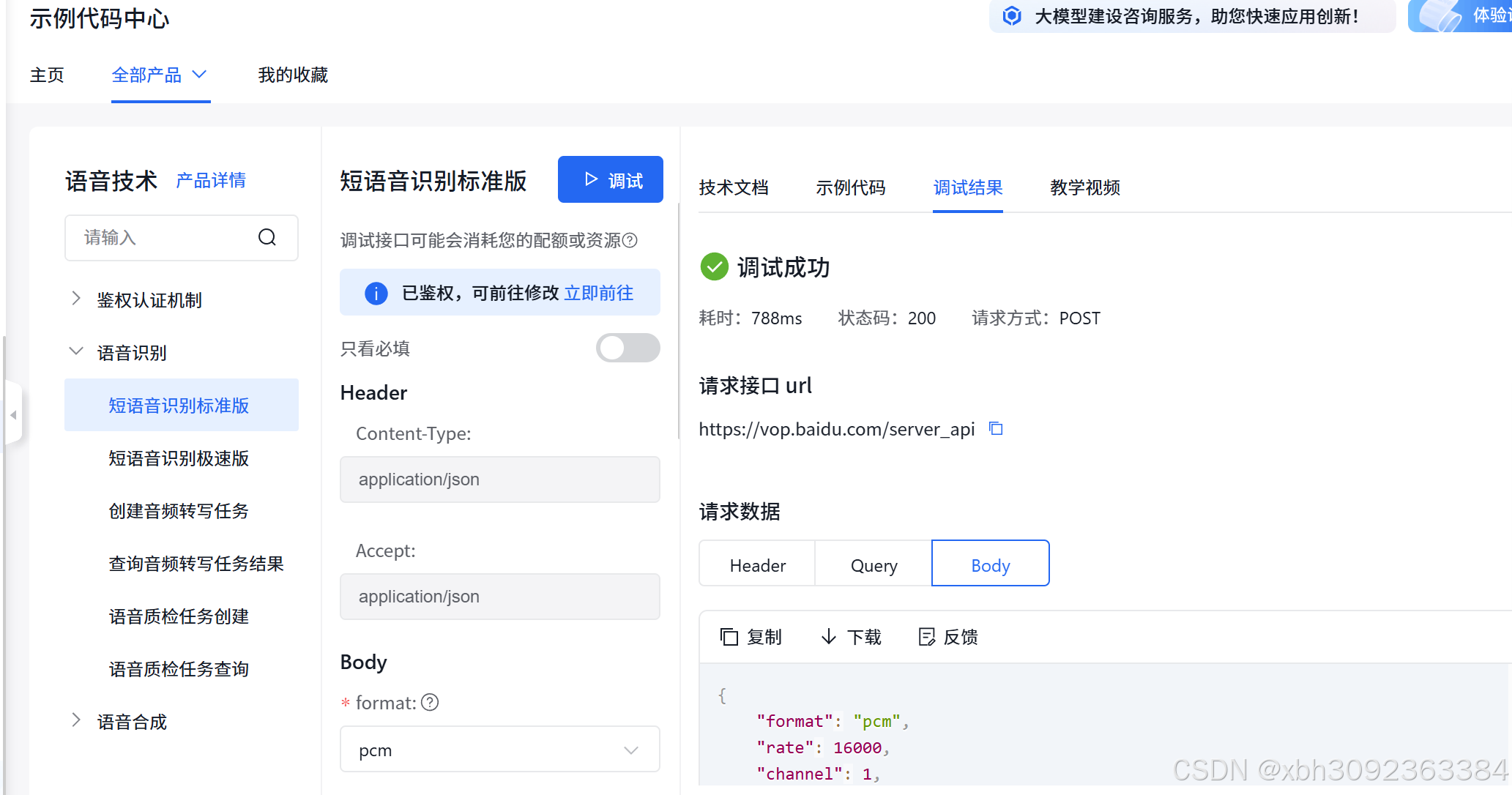Switch to the 示例代码 tab

[x=850, y=188]
